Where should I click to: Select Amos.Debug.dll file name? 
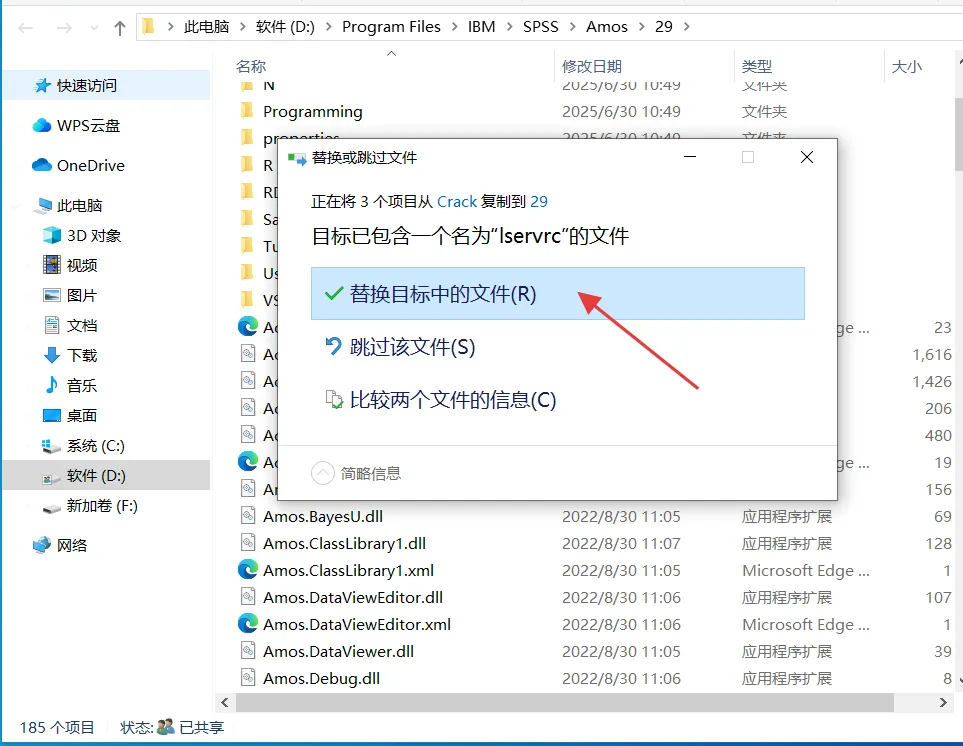click(x=321, y=678)
